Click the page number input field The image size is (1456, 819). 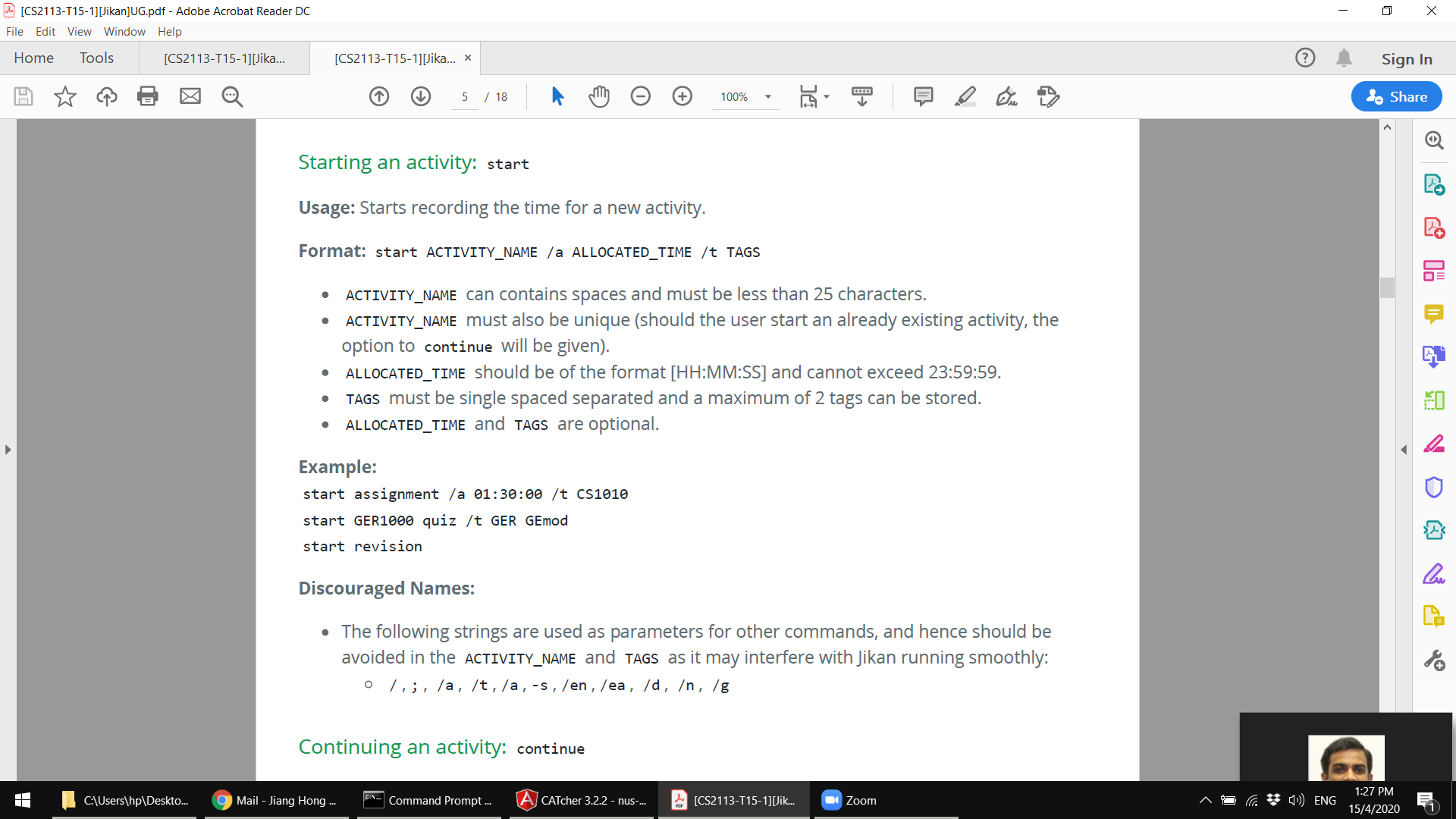coord(465,97)
